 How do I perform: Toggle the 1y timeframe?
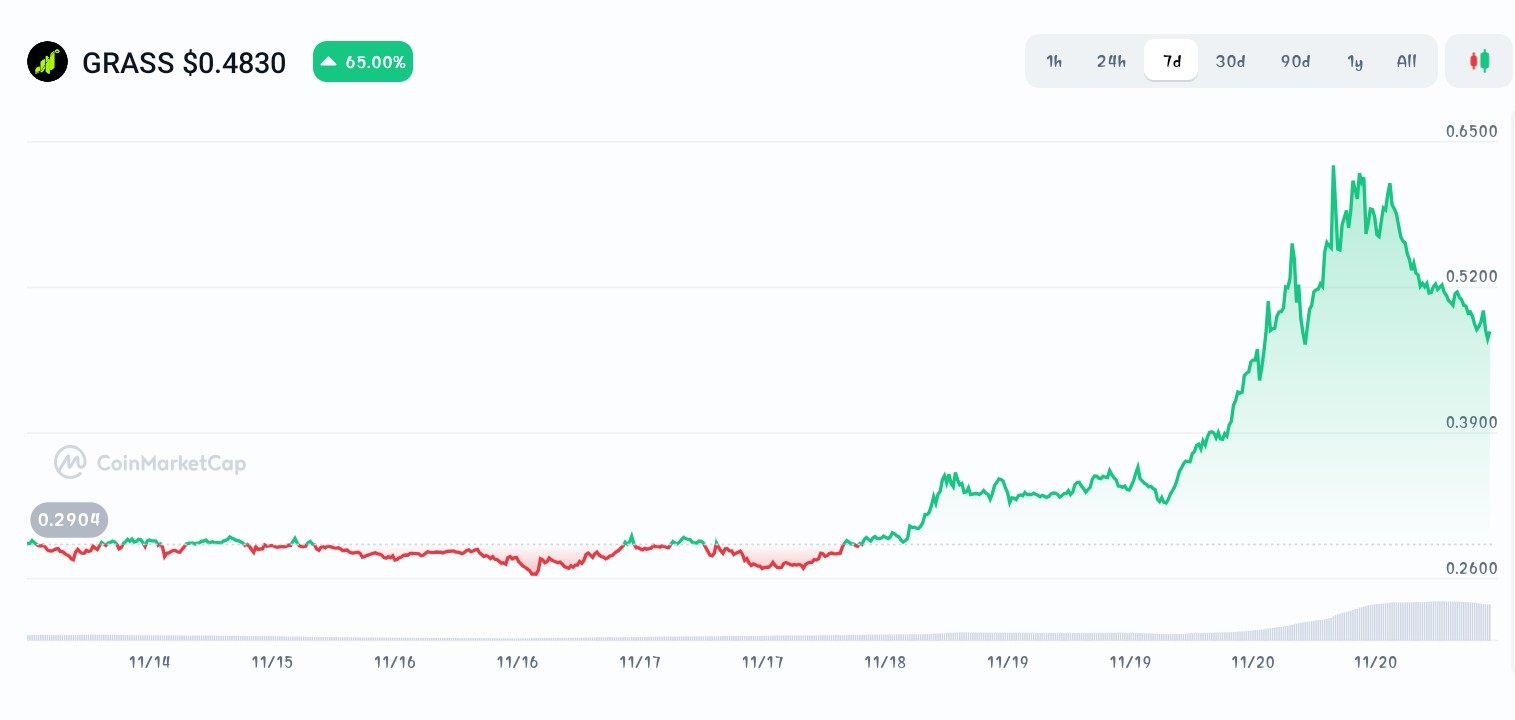coord(1355,61)
